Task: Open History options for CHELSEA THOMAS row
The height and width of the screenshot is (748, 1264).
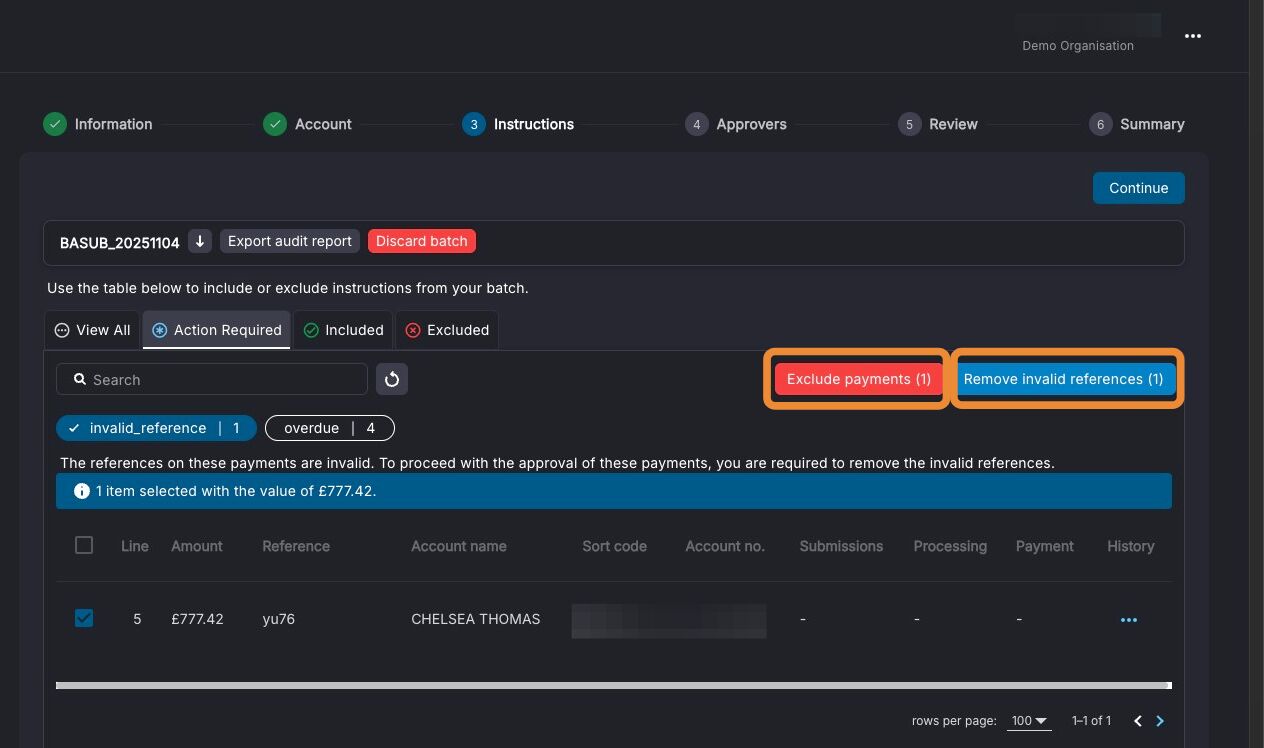Action: click(1129, 620)
